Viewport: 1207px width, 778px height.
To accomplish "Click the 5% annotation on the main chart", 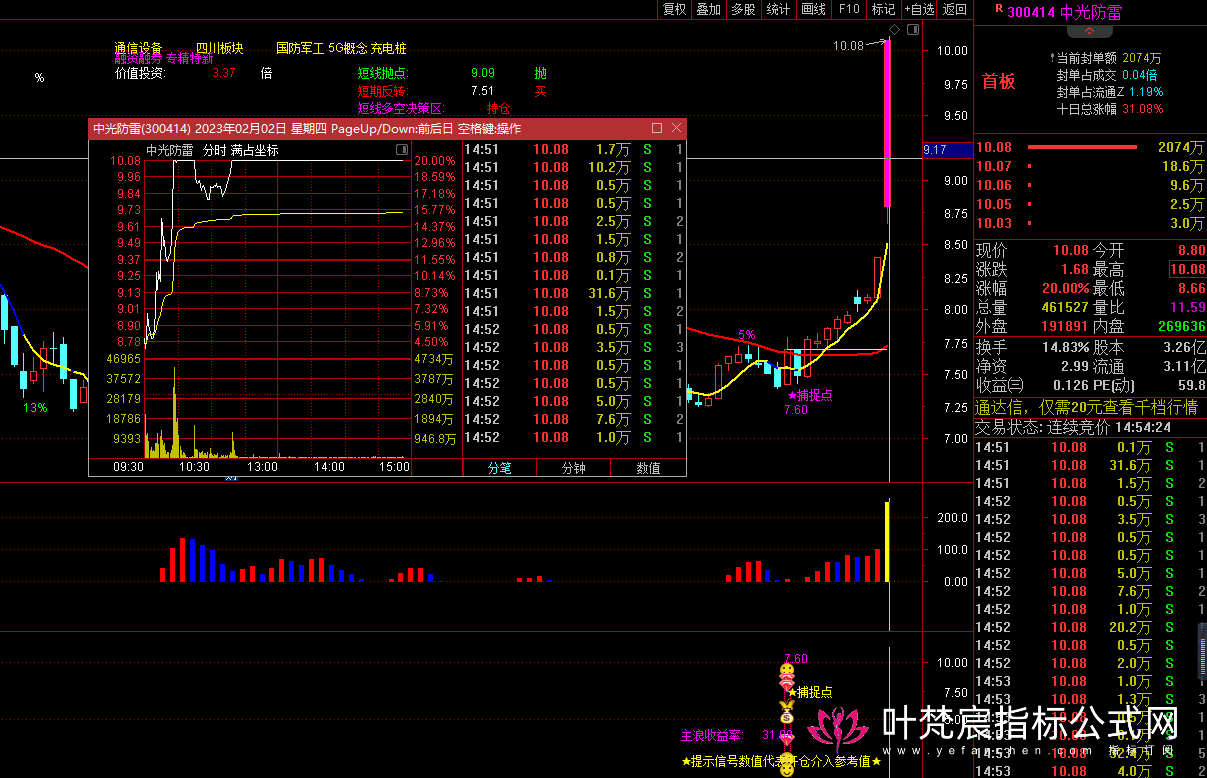I will point(747,335).
